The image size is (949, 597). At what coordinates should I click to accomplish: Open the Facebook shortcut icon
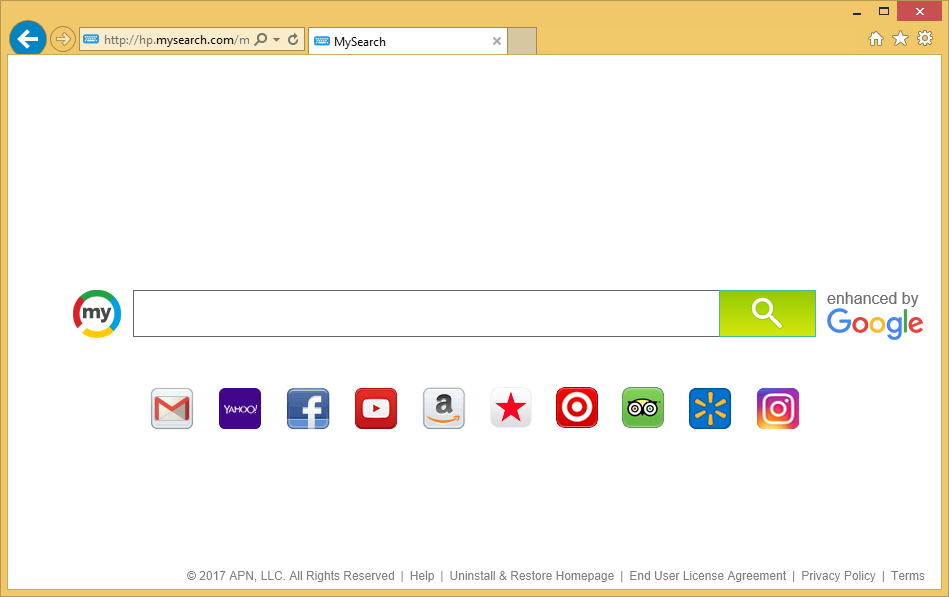(308, 409)
